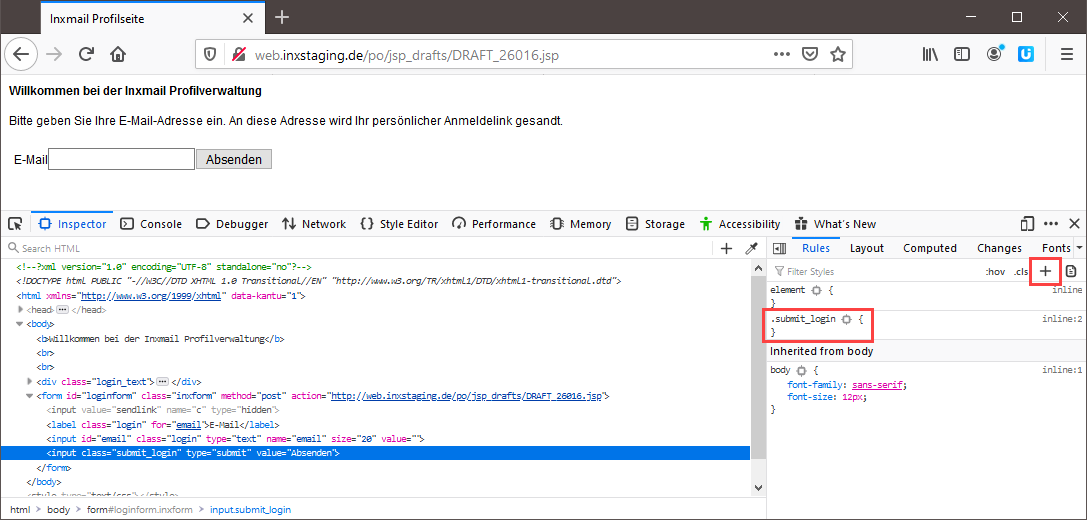The height and width of the screenshot is (520, 1087).
Task: Toggle print media simulation
Action: [x=1072, y=271]
